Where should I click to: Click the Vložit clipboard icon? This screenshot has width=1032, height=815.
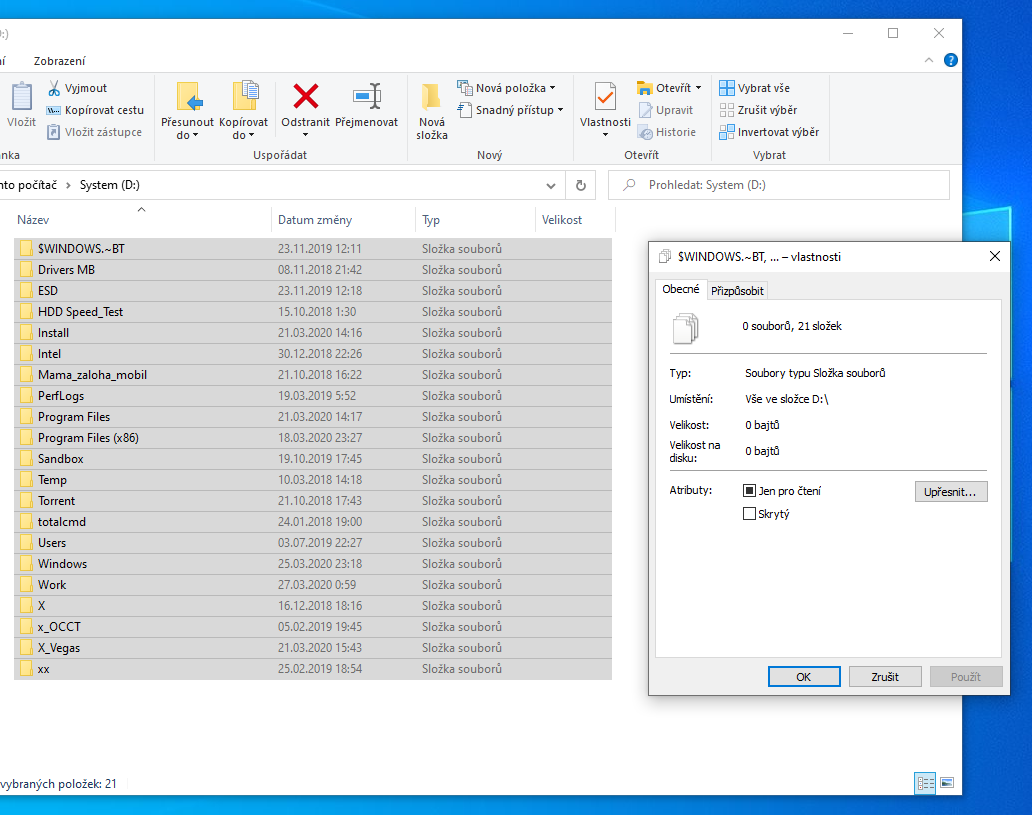coord(22,96)
